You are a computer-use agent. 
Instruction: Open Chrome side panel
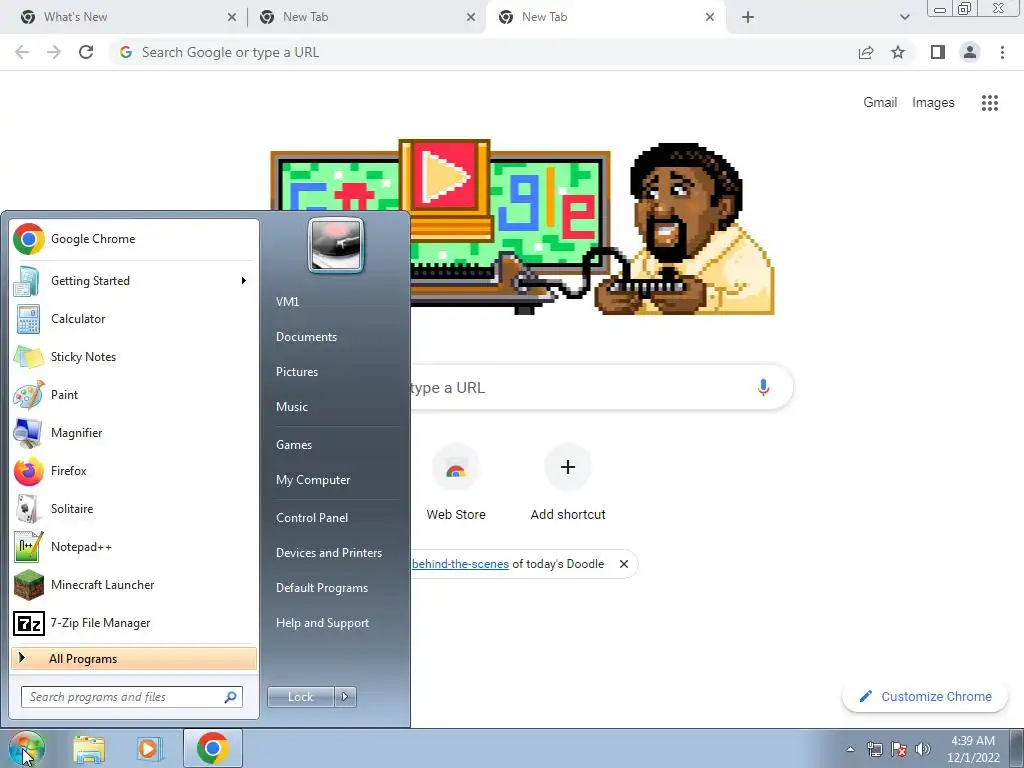pyautogui.click(x=938, y=52)
